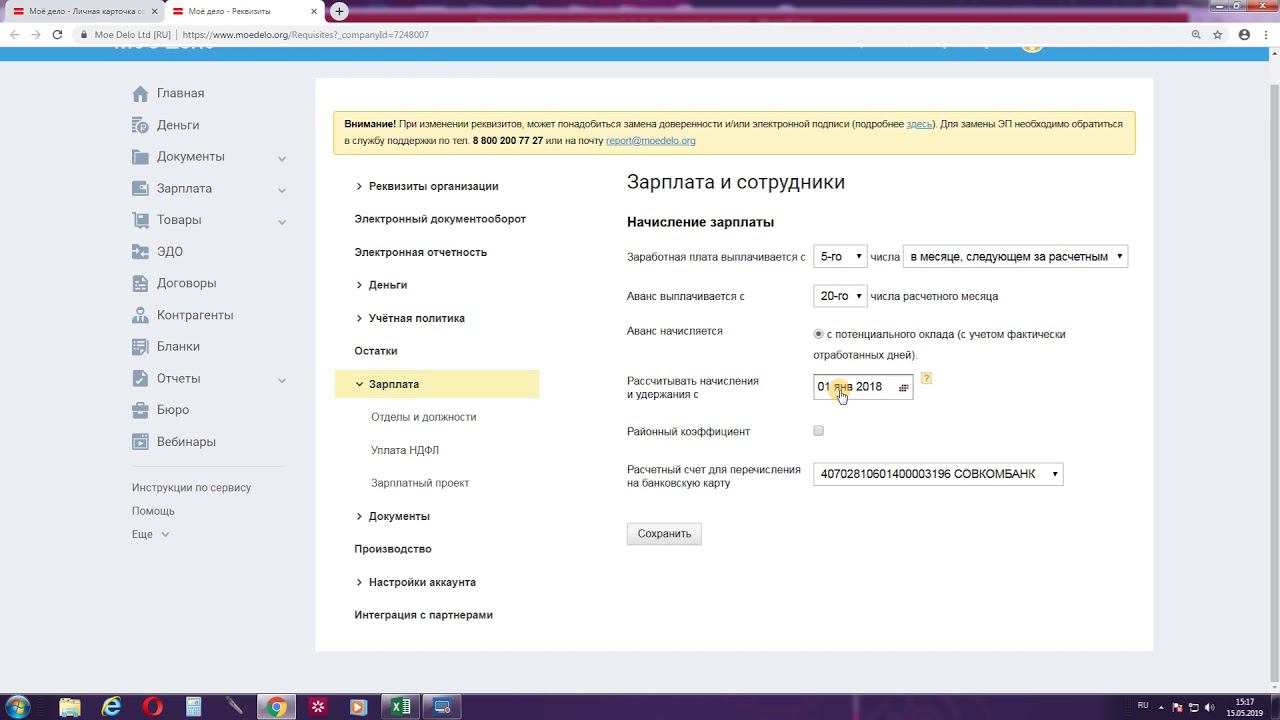The height and width of the screenshot is (720, 1280).
Task: Expand Реквизиты организации section
Action: (x=427, y=186)
